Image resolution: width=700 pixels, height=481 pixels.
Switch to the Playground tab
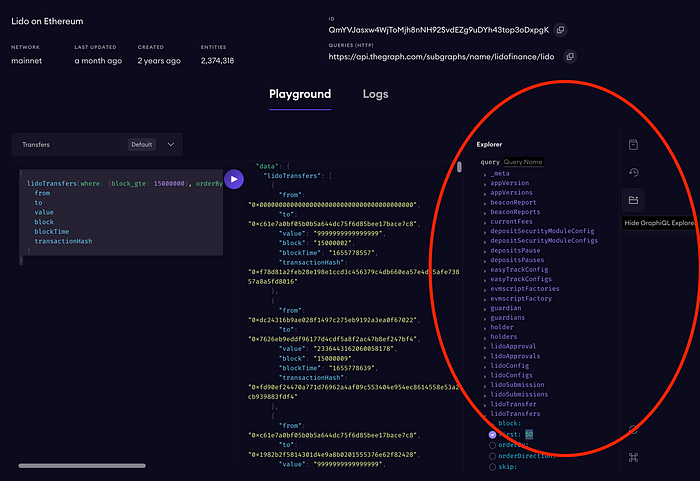[x=300, y=94]
